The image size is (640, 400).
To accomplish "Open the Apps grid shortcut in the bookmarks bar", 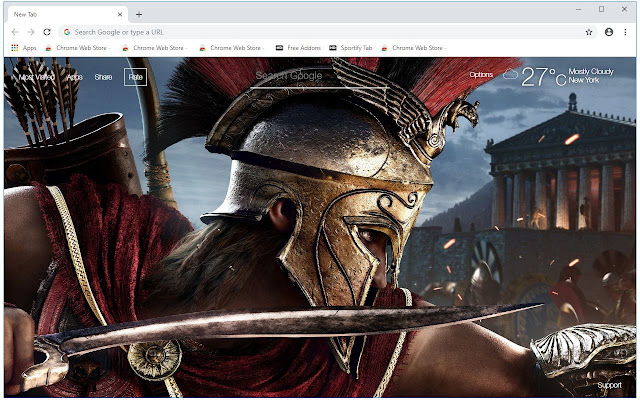I will point(24,48).
